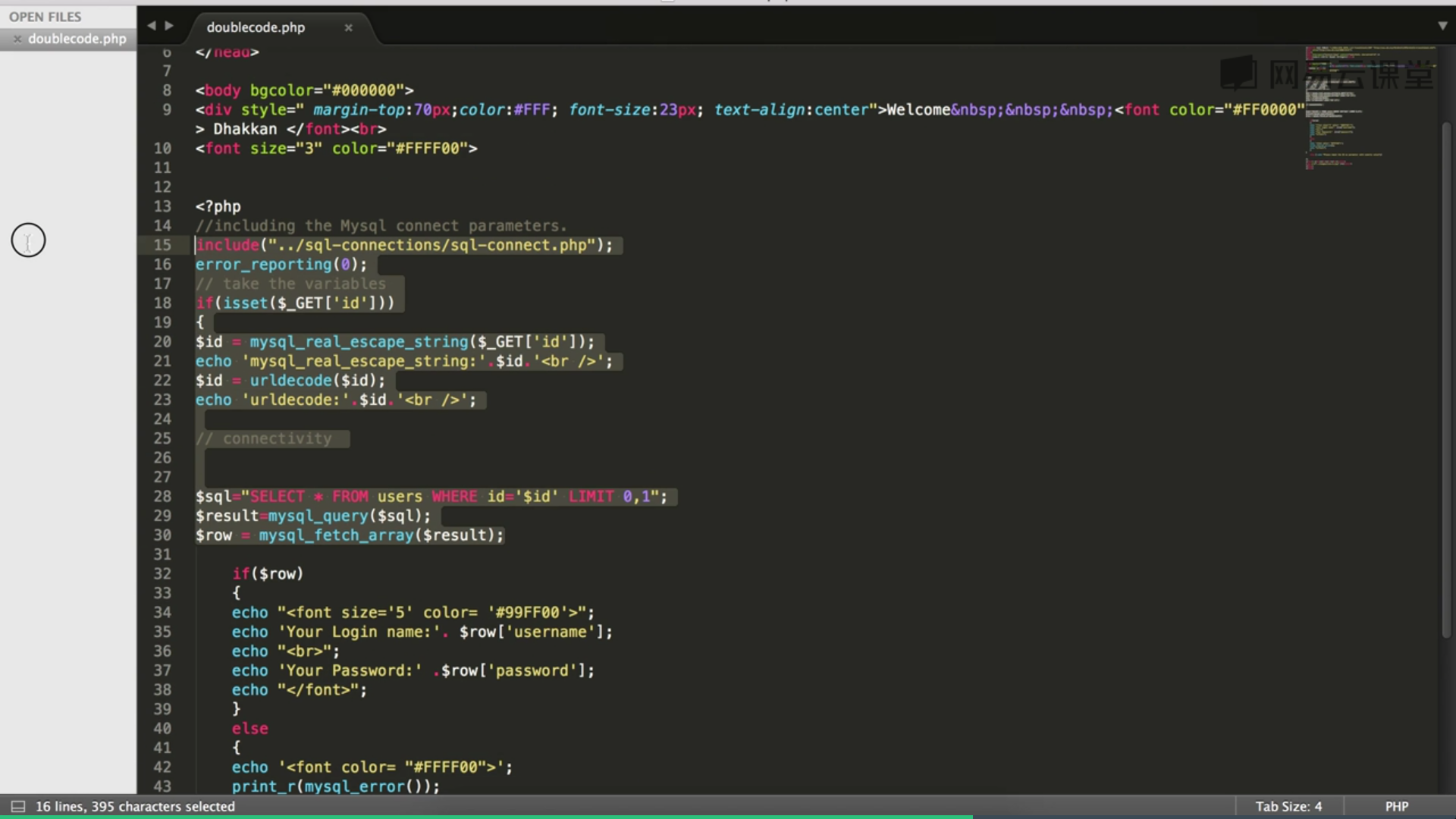
Task: Click the selection status text in status bar
Action: [x=135, y=806]
